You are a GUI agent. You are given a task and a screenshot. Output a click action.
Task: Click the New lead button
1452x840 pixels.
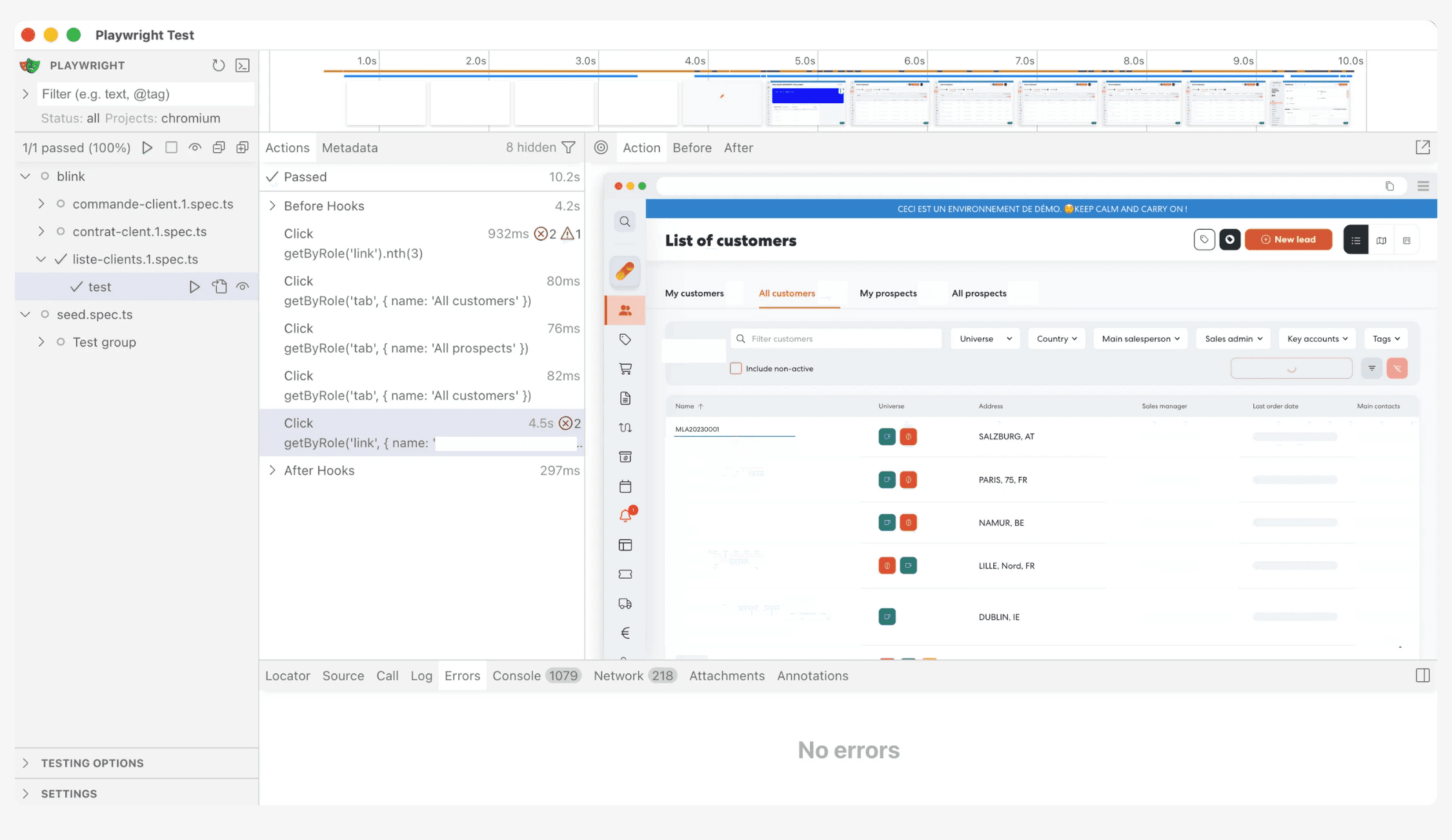click(1288, 239)
